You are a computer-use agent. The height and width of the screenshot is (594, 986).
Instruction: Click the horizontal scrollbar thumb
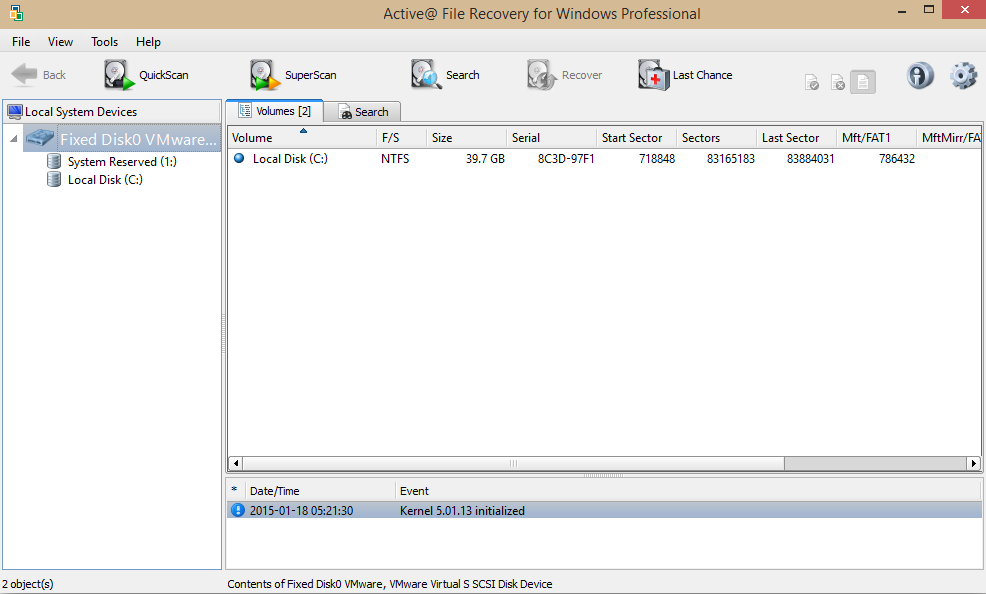click(513, 463)
